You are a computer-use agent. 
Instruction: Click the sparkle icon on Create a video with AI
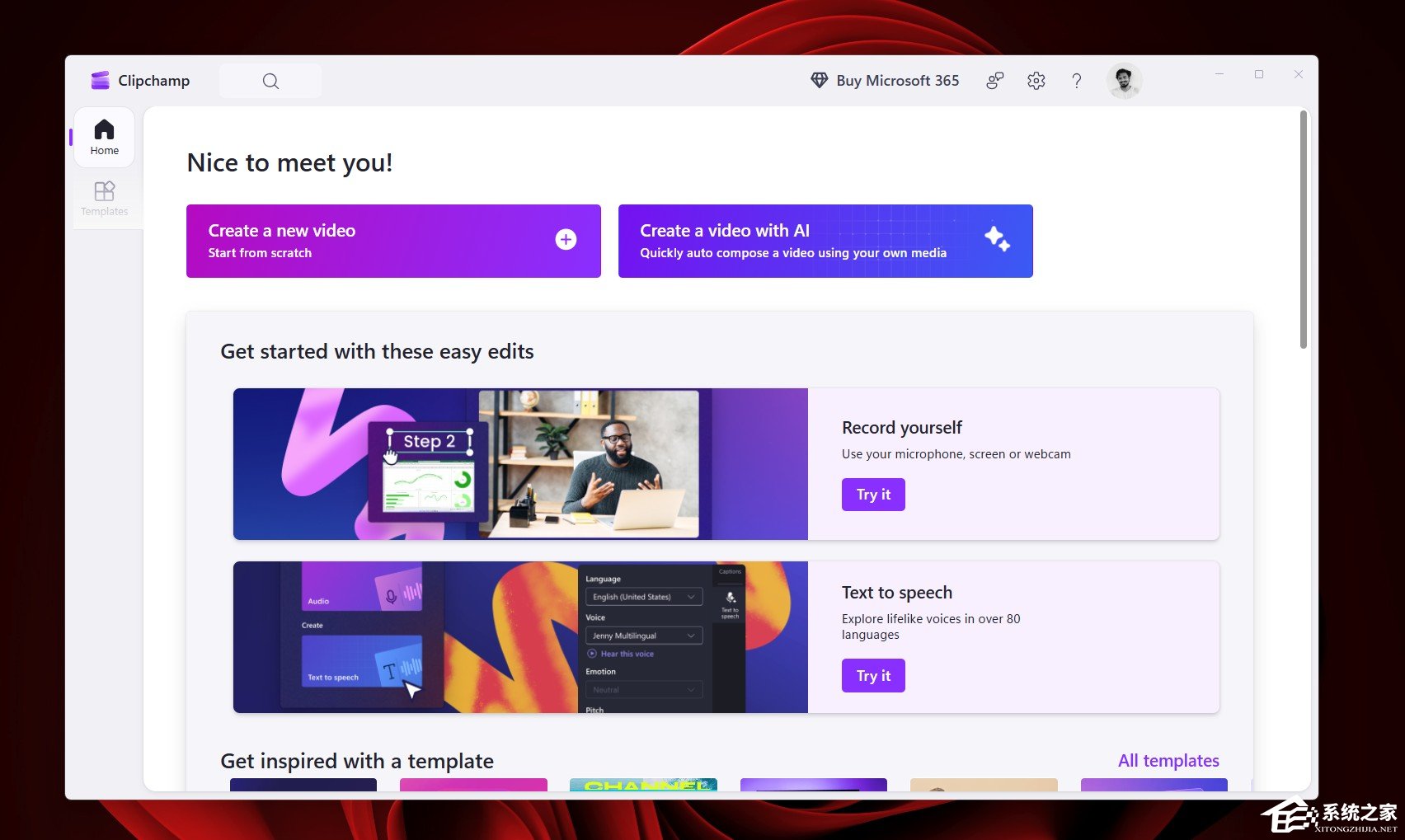pos(997,239)
